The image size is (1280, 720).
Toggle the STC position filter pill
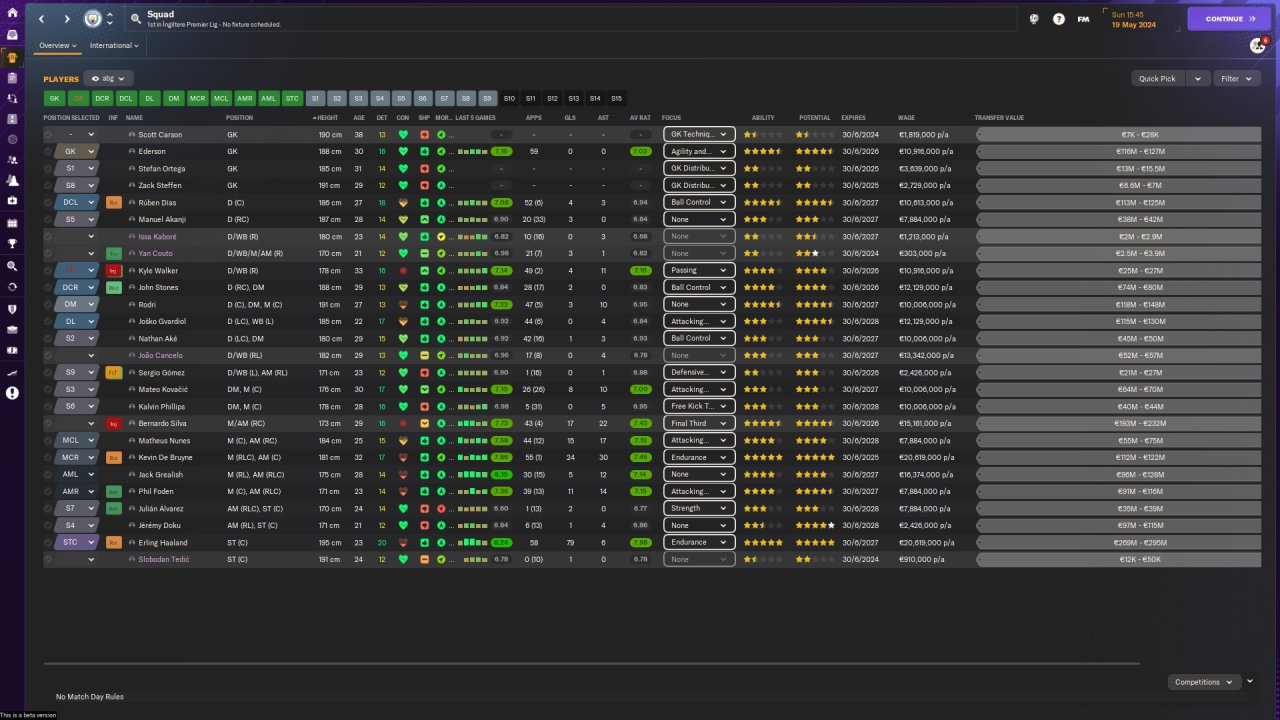coord(291,99)
